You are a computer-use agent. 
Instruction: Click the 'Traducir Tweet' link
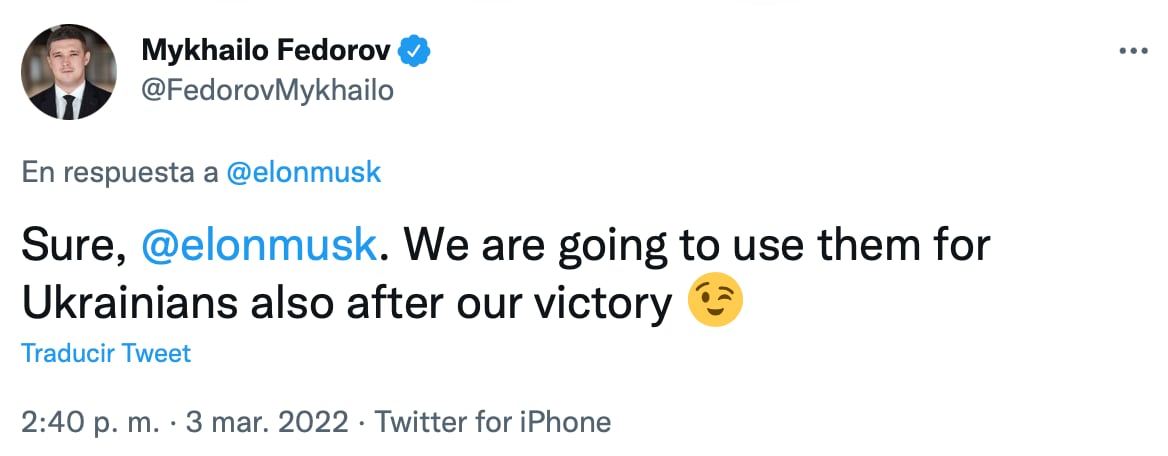106,353
